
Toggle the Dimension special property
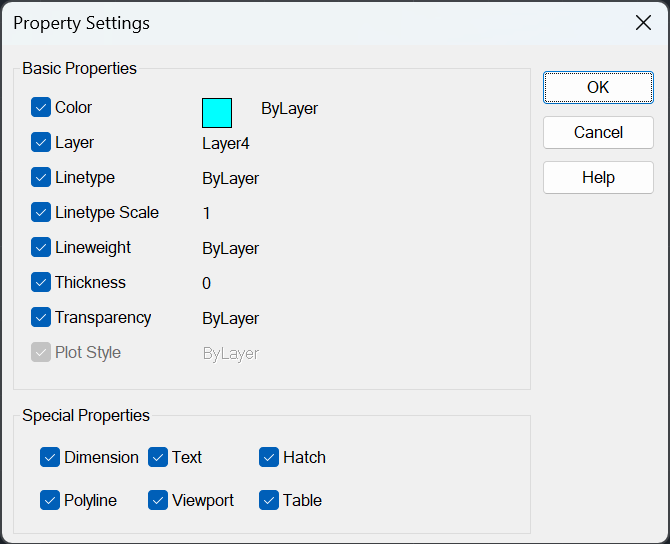point(50,457)
